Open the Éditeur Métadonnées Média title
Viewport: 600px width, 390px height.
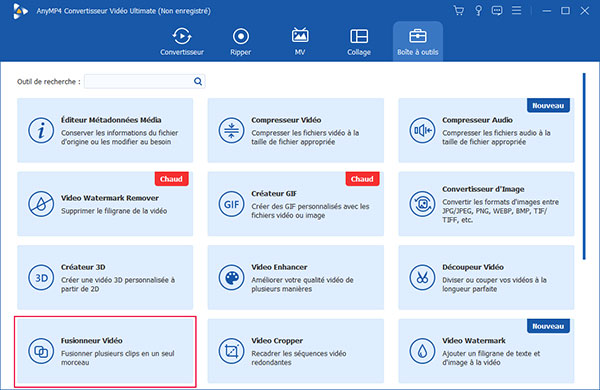[111, 120]
